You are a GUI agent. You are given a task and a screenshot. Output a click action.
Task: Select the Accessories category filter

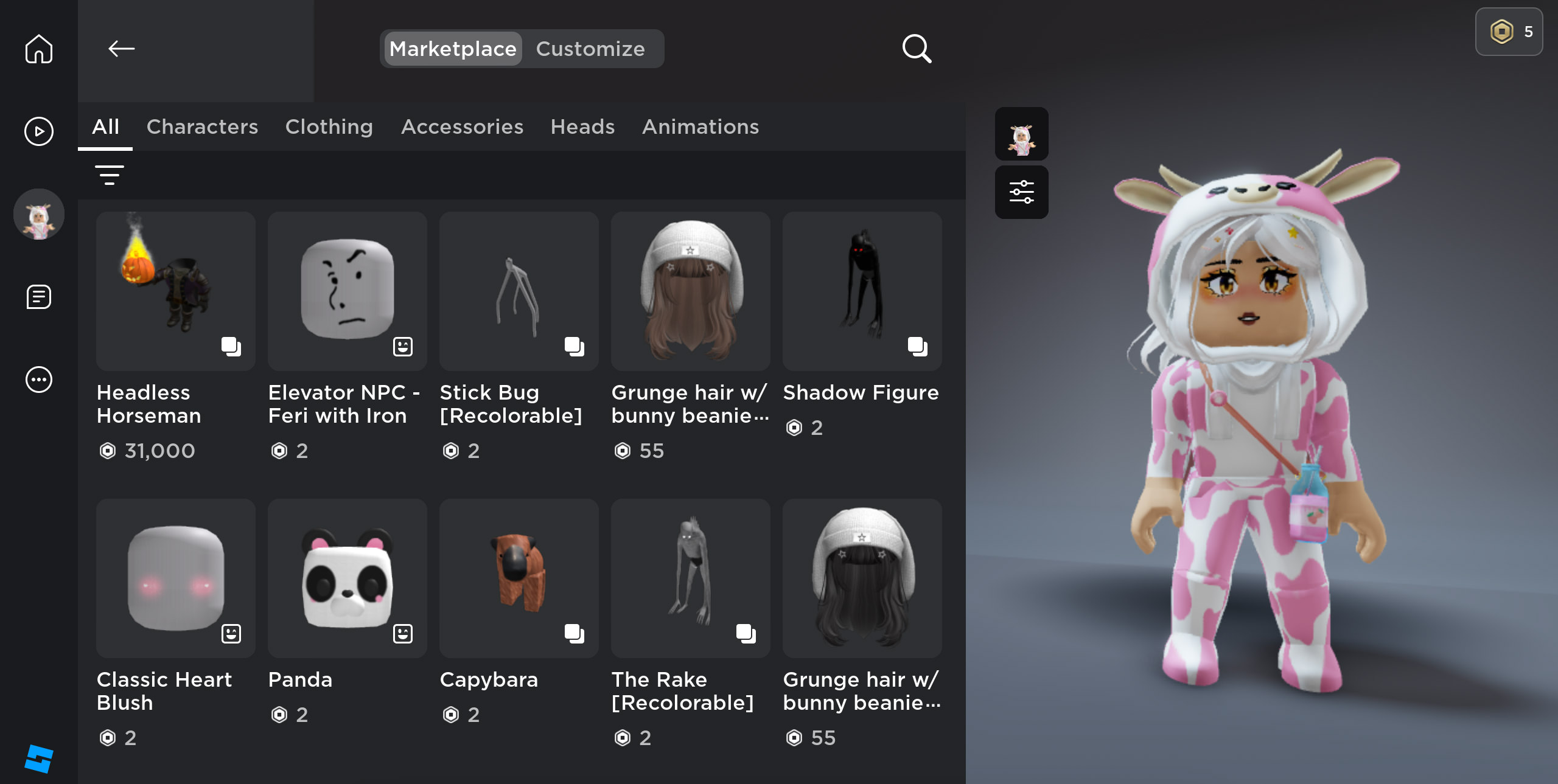(462, 127)
